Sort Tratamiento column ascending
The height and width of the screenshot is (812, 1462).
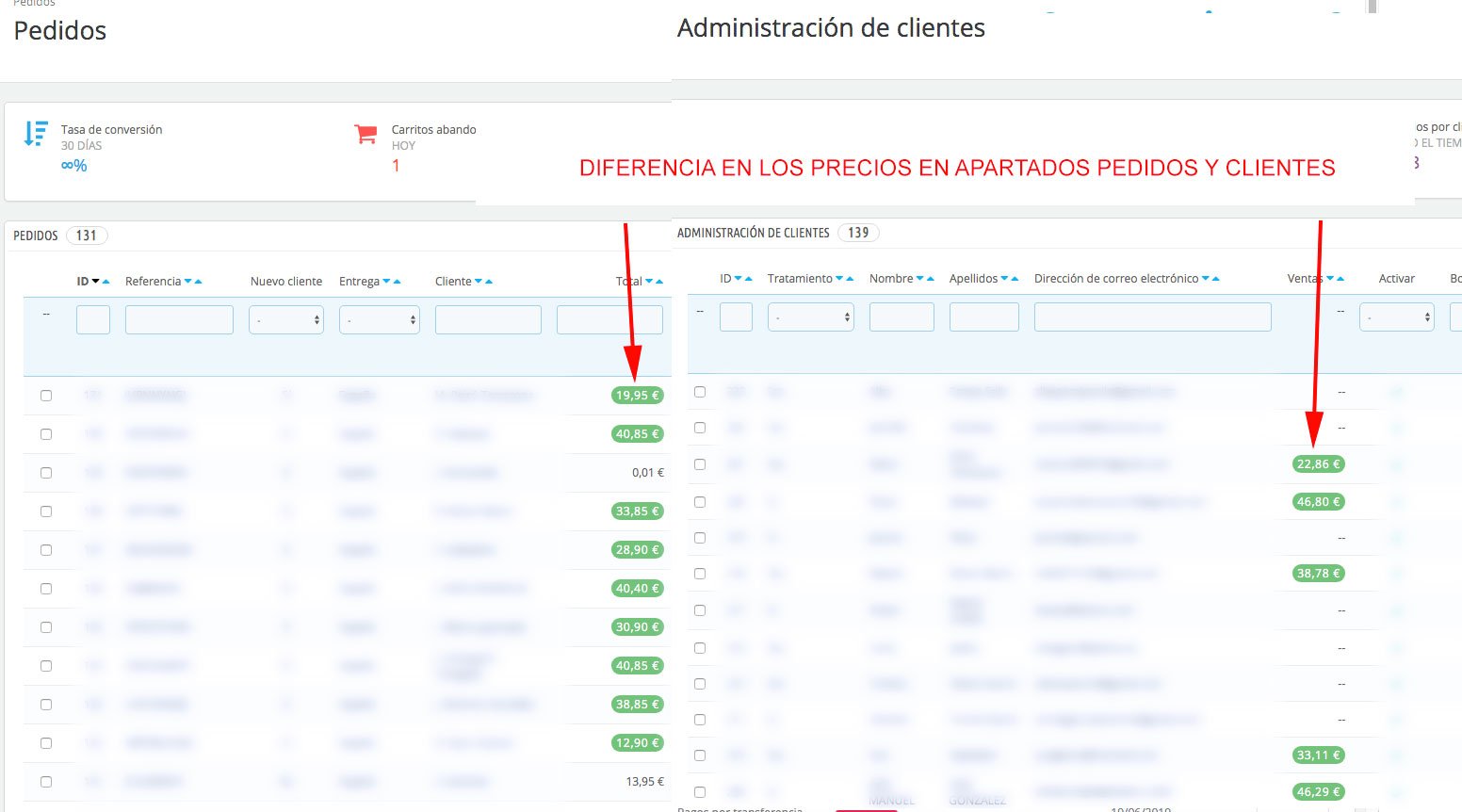point(850,279)
